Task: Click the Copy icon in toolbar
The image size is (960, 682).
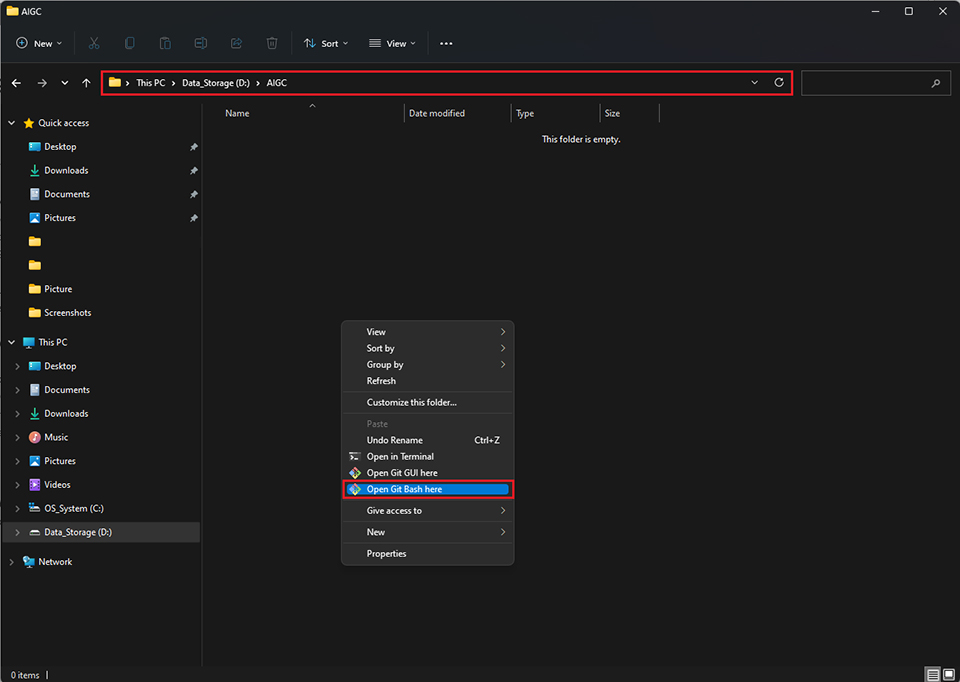Action: [130, 44]
